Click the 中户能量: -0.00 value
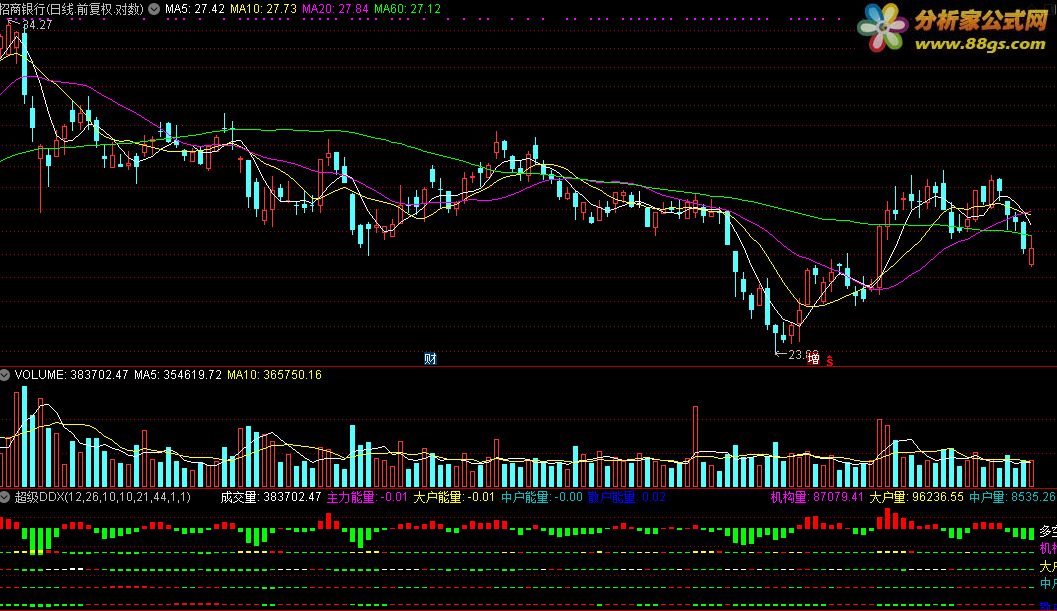Viewport: 1057px width, 611px height. [542, 497]
